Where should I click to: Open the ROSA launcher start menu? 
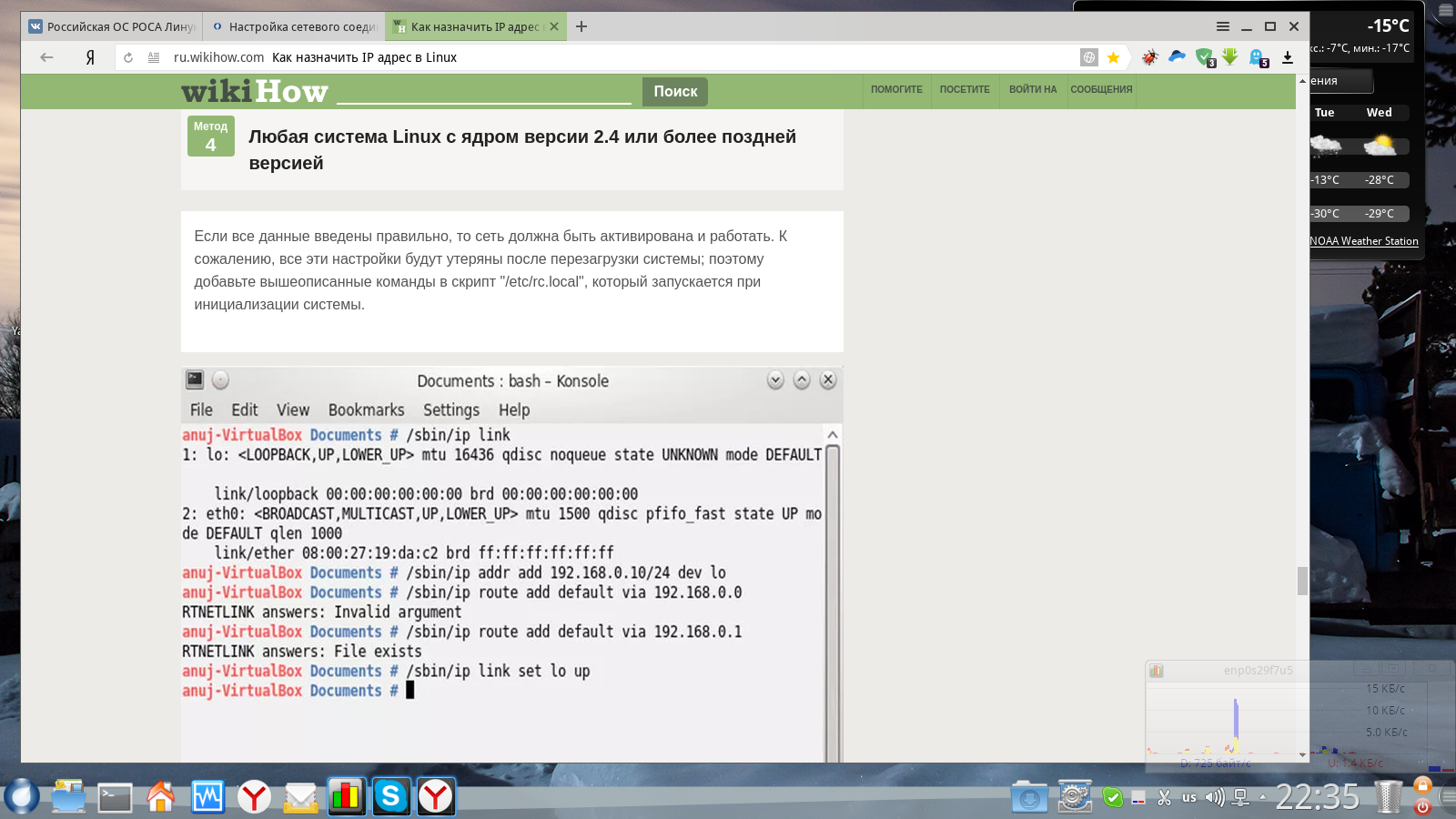21,797
